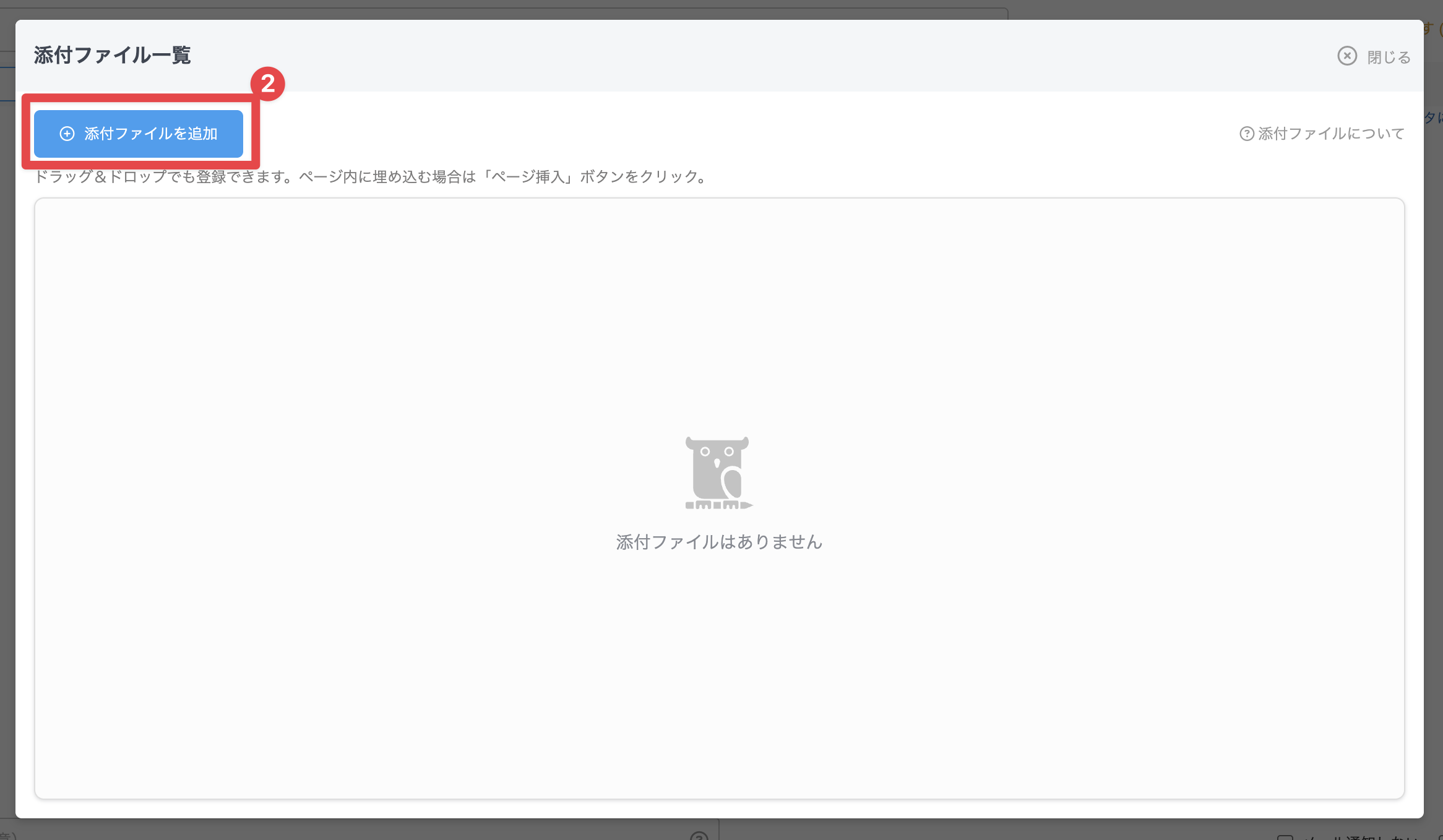Click the question mark icon before 添付ファイルについて
This screenshot has height=840, width=1443.
click(x=1248, y=134)
